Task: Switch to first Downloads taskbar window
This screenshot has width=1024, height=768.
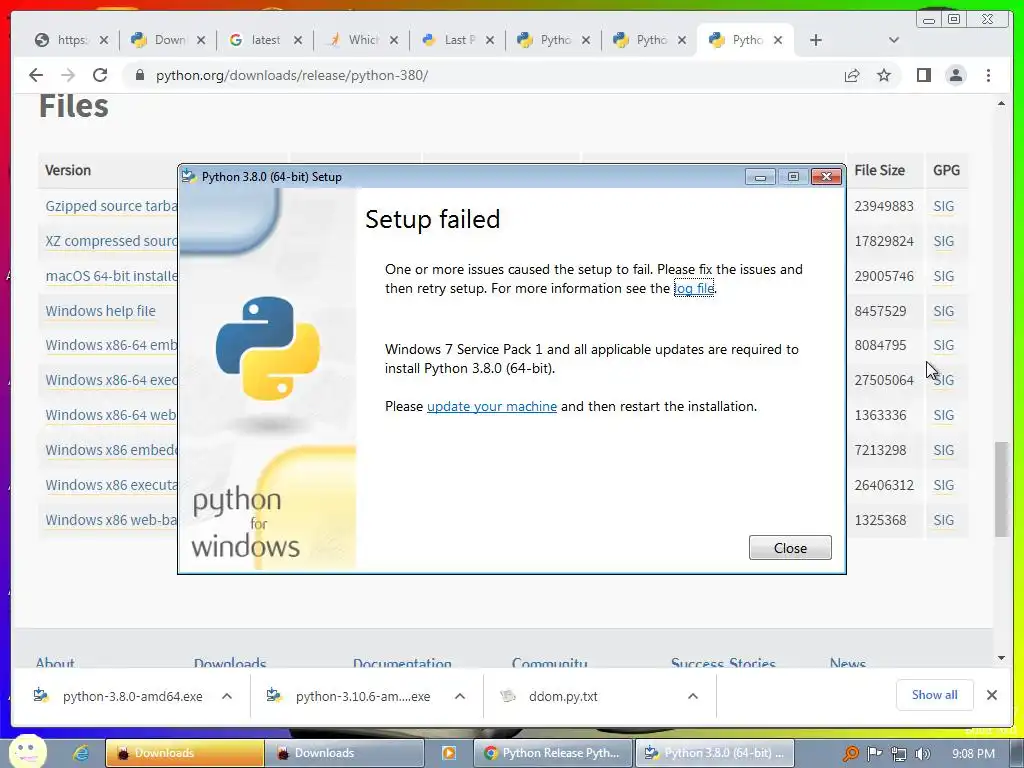Action: (184, 753)
